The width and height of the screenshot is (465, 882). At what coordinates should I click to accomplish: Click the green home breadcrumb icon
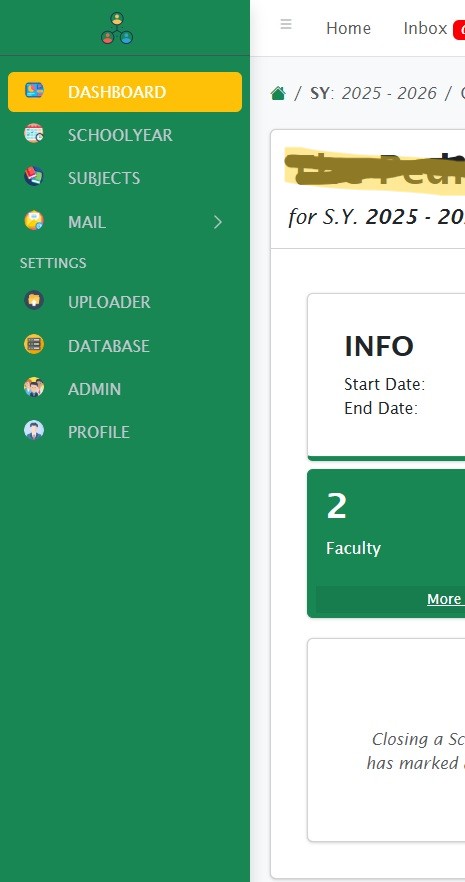click(278, 93)
